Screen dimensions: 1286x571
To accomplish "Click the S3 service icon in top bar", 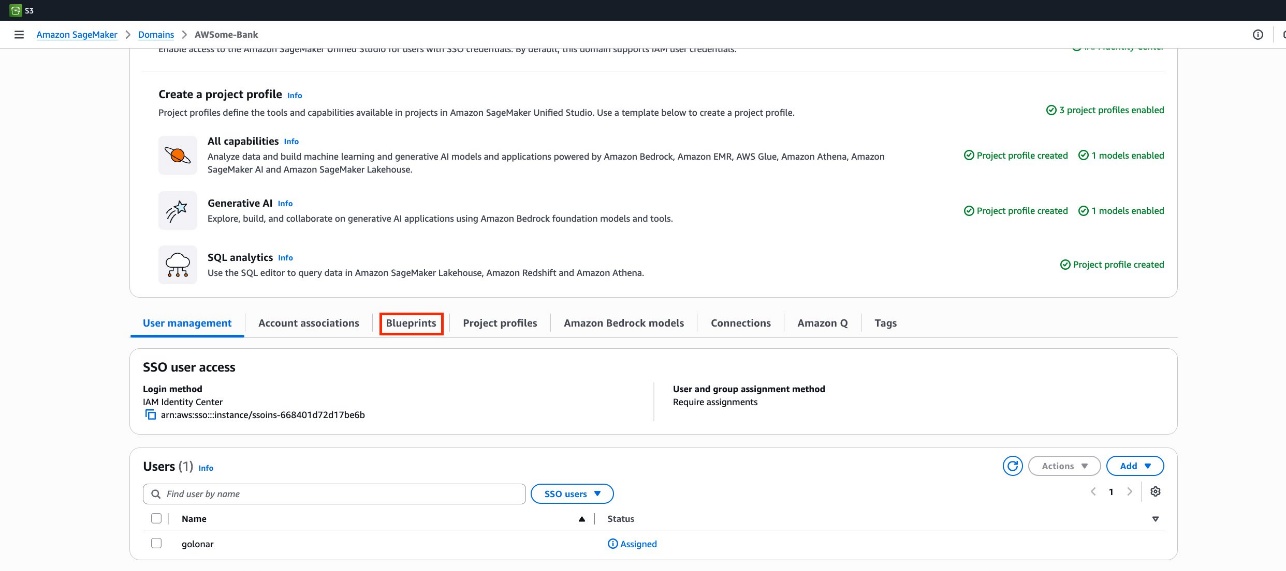I will point(15,10).
